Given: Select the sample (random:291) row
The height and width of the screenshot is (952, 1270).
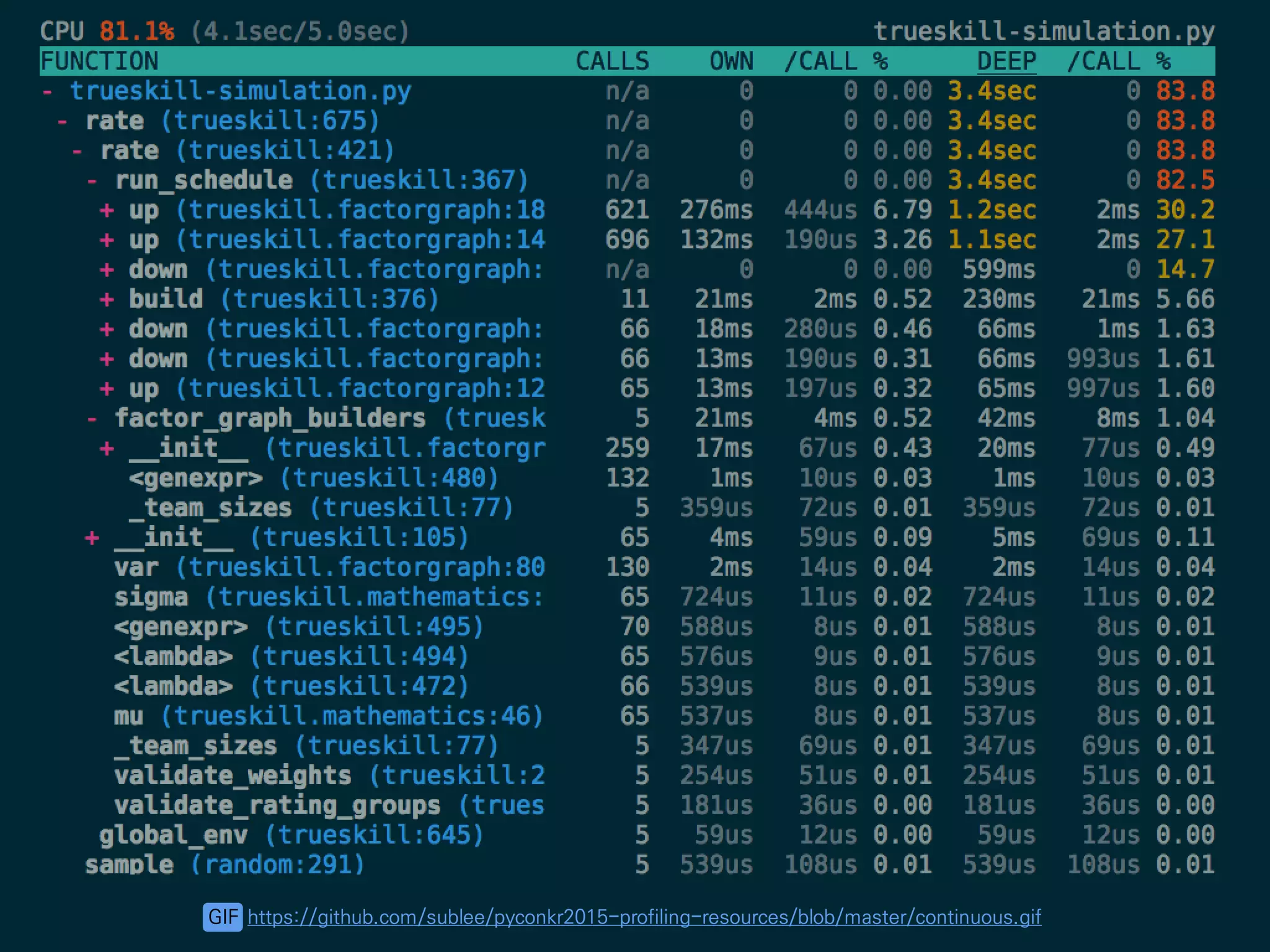Looking at the screenshot, I should coord(627,865).
